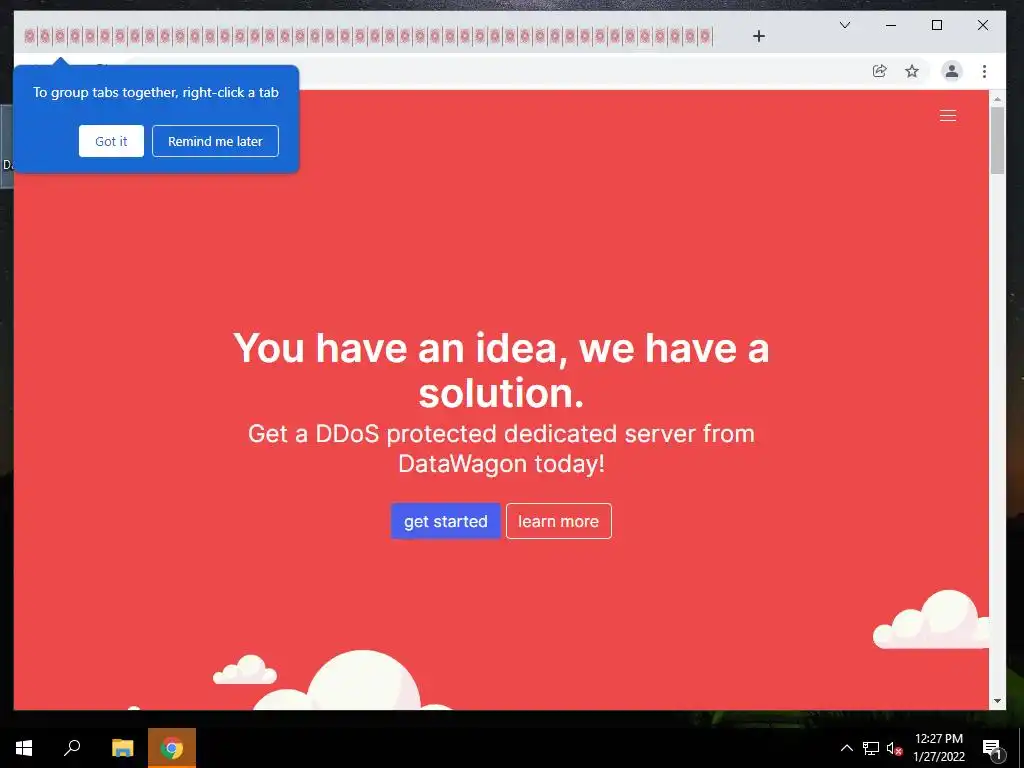Click the get started button
This screenshot has width=1024, height=768.
click(445, 521)
